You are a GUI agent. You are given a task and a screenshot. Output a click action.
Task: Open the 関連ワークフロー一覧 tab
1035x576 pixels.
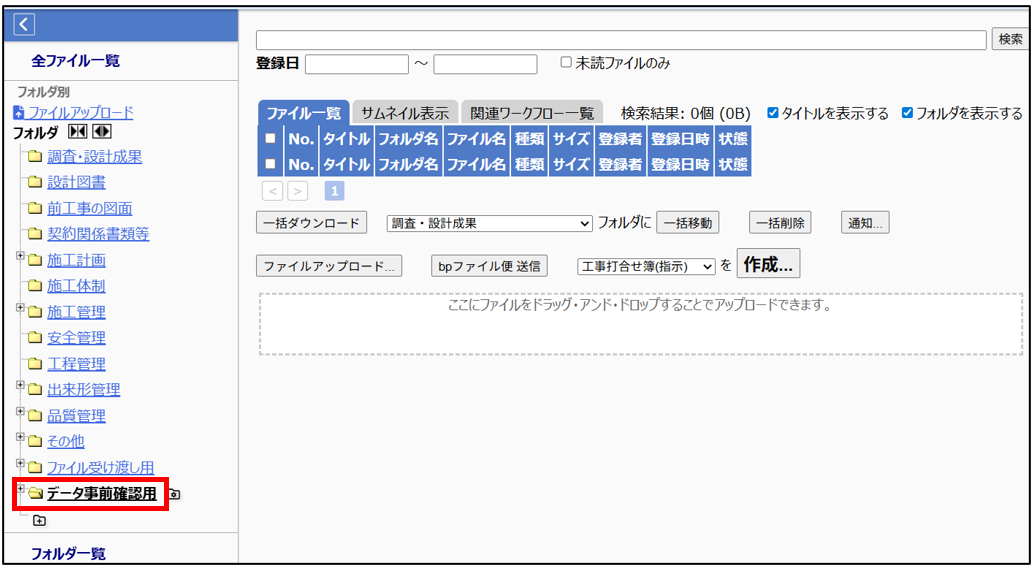[531, 113]
